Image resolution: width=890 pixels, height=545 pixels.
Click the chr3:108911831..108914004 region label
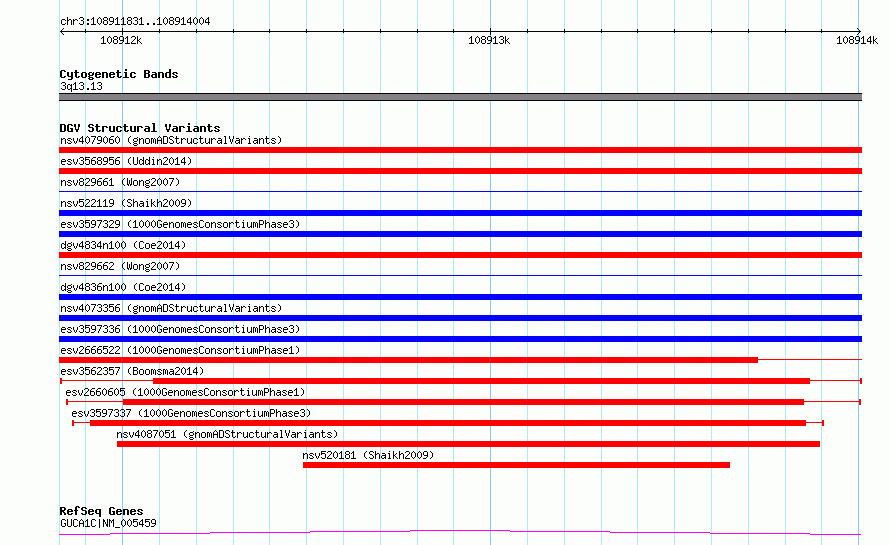(135, 22)
